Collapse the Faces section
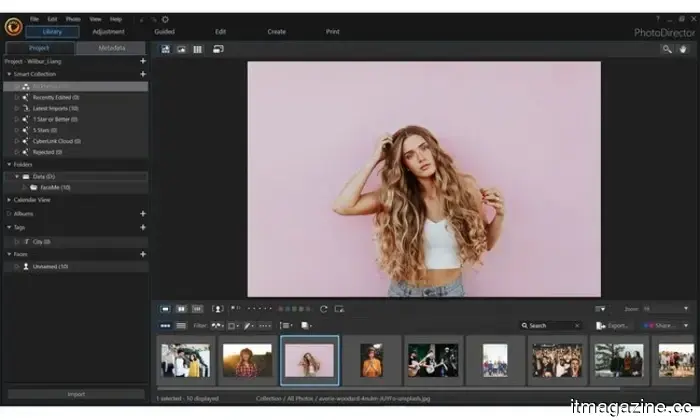Image resolution: width=700 pixels, height=420 pixels. pos(9,254)
